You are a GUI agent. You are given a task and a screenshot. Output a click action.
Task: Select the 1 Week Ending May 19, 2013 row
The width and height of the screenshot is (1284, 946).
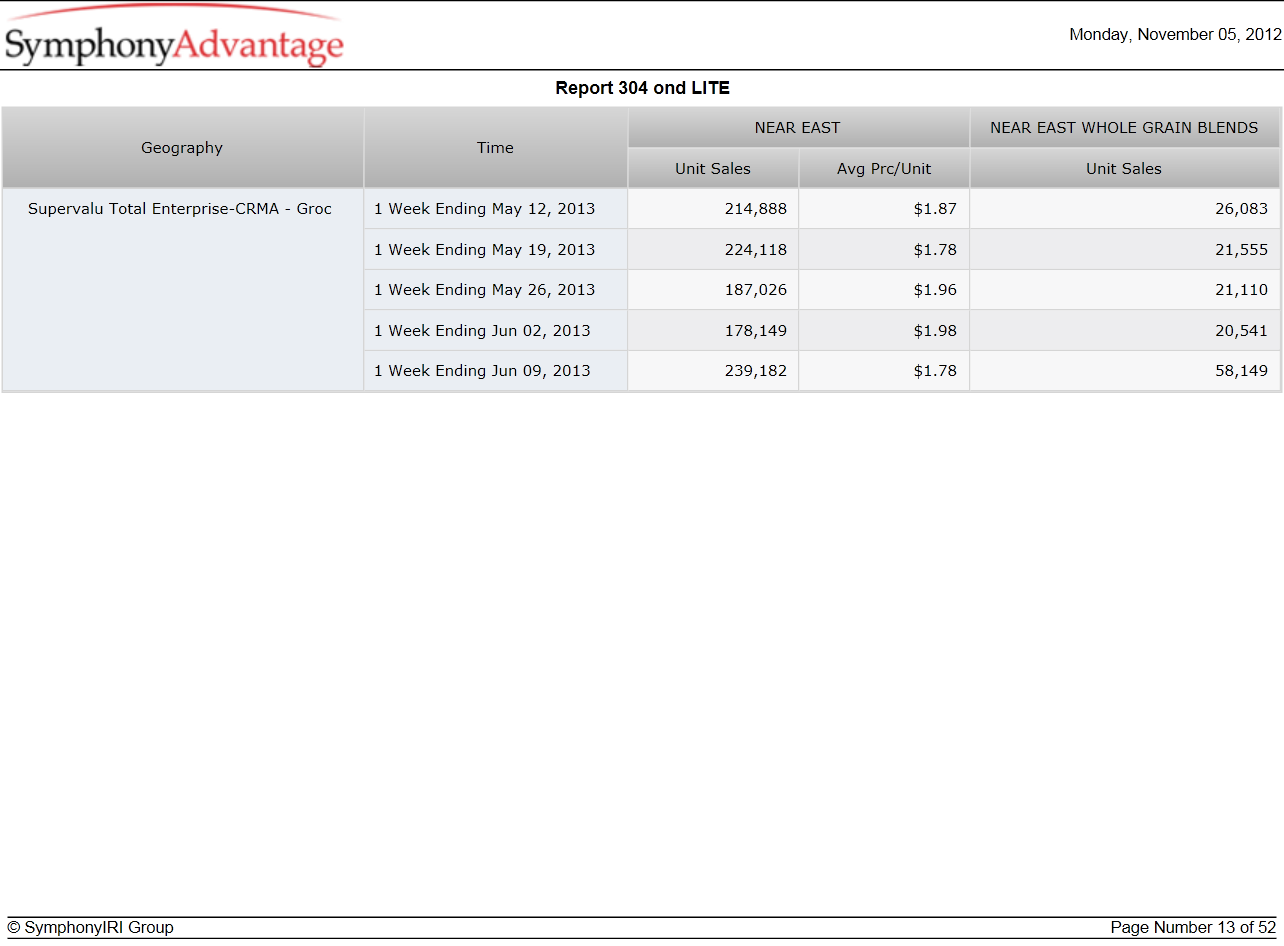point(495,250)
